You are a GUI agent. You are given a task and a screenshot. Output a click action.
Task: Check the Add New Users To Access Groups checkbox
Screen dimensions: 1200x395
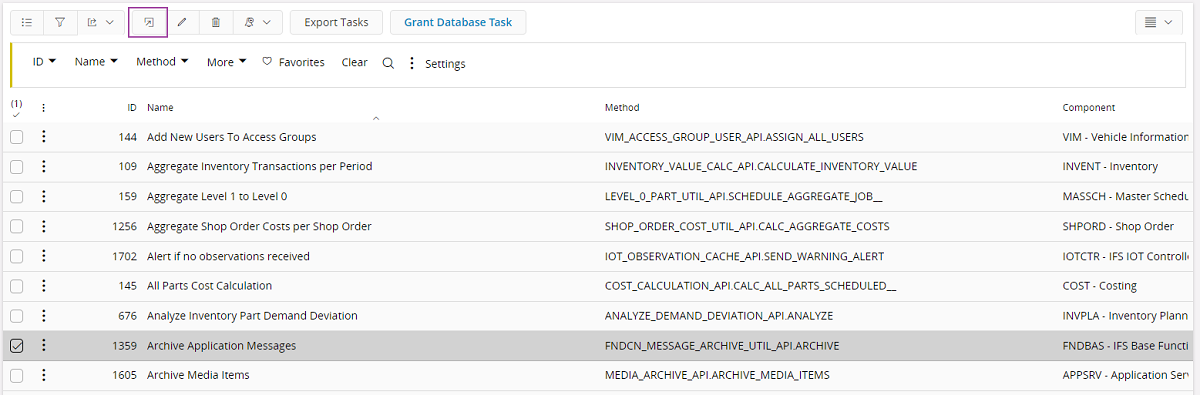[17, 137]
